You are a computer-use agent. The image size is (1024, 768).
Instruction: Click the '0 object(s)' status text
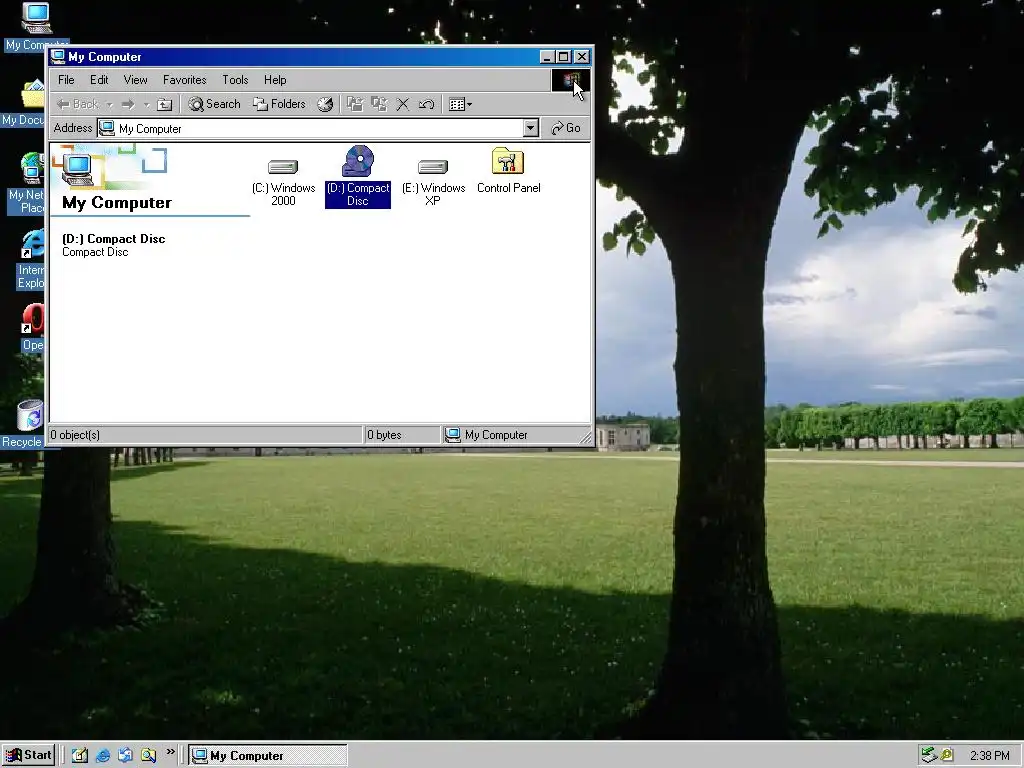(75, 435)
